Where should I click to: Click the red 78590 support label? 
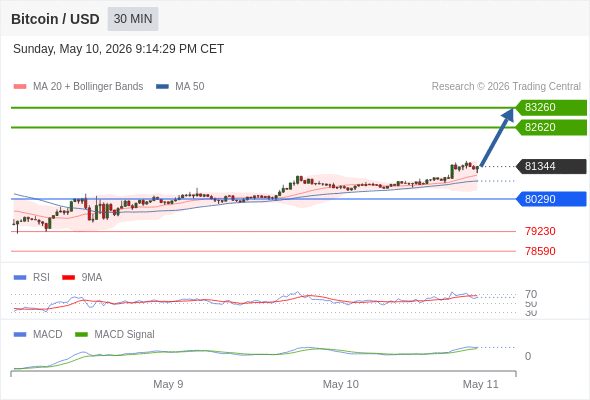click(540, 251)
